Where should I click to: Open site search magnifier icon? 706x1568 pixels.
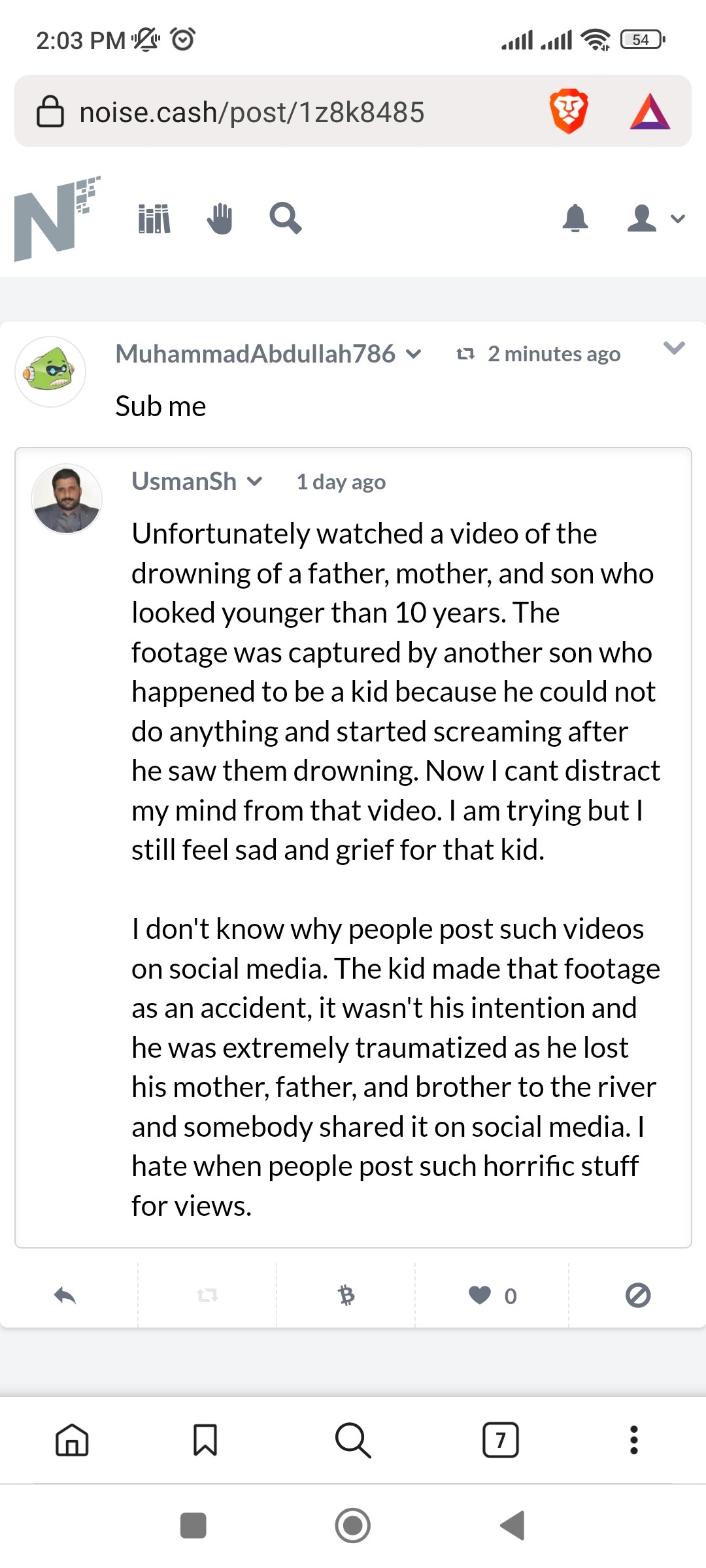point(286,218)
